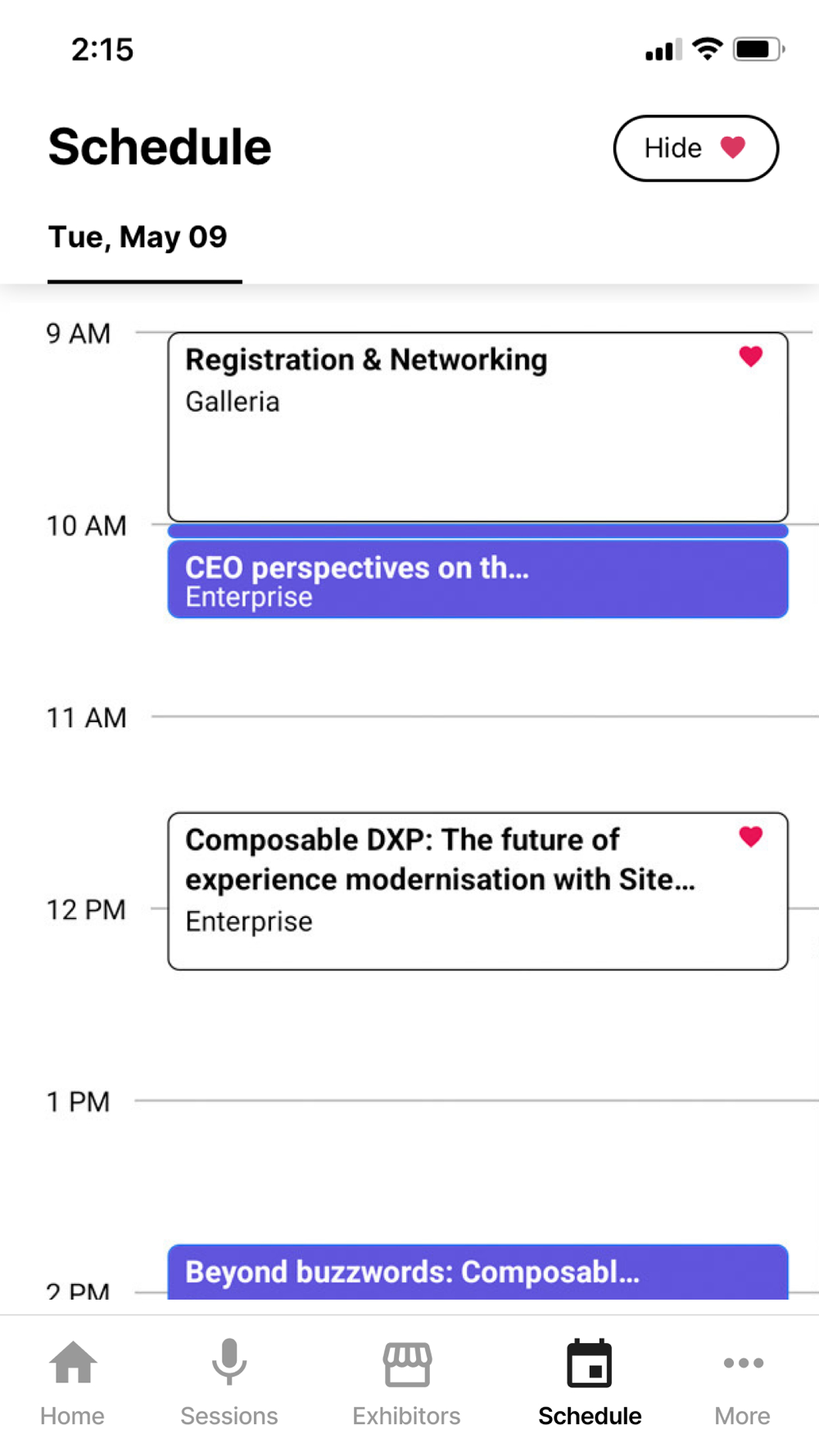The width and height of the screenshot is (819, 1456).
Task: Tap the Sessions tab label
Action: (229, 1416)
